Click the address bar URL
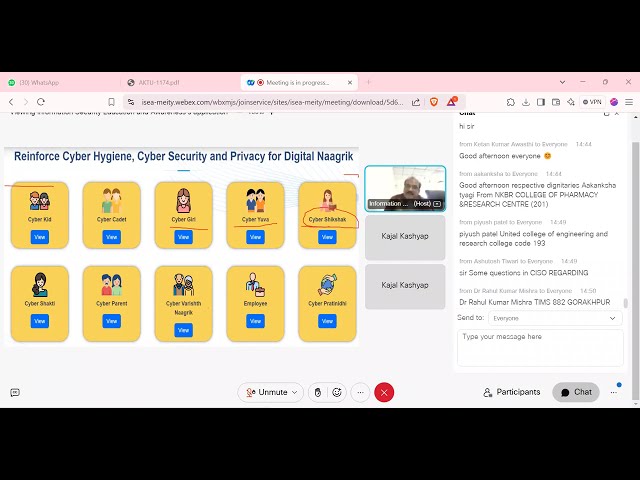 click(272, 102)
